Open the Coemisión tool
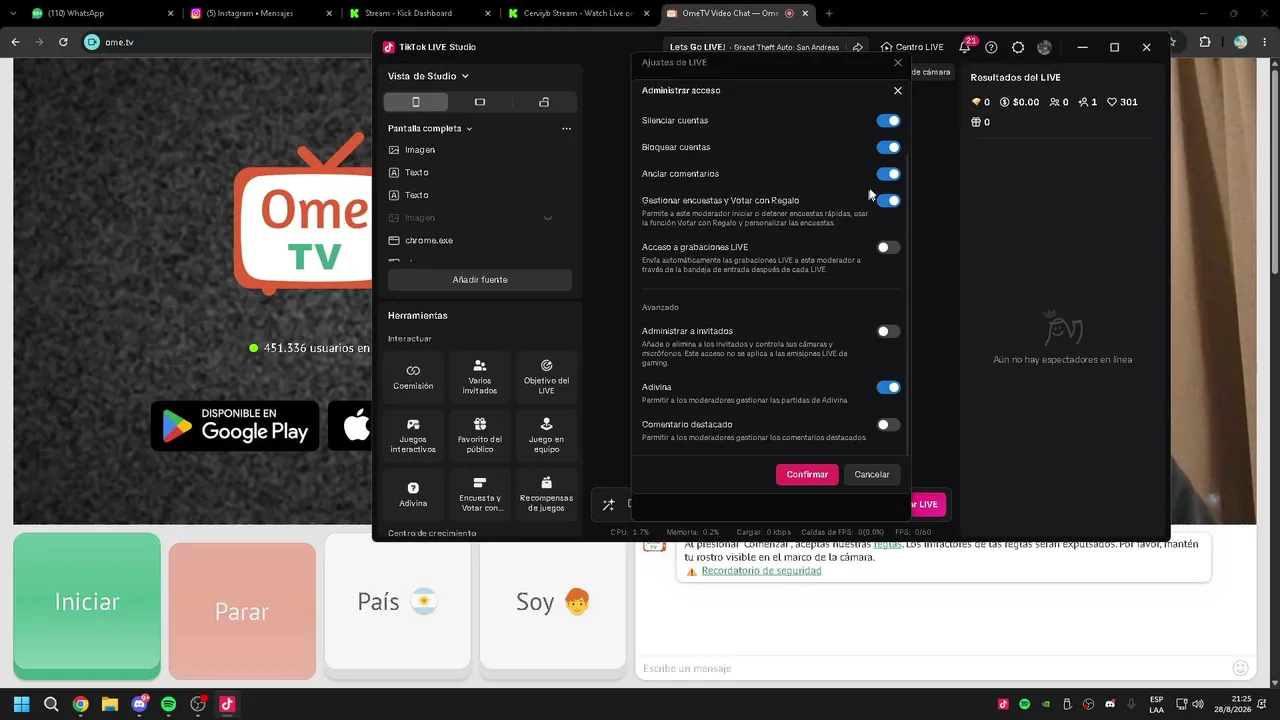The image size is (1280, 720). [413, 375]
